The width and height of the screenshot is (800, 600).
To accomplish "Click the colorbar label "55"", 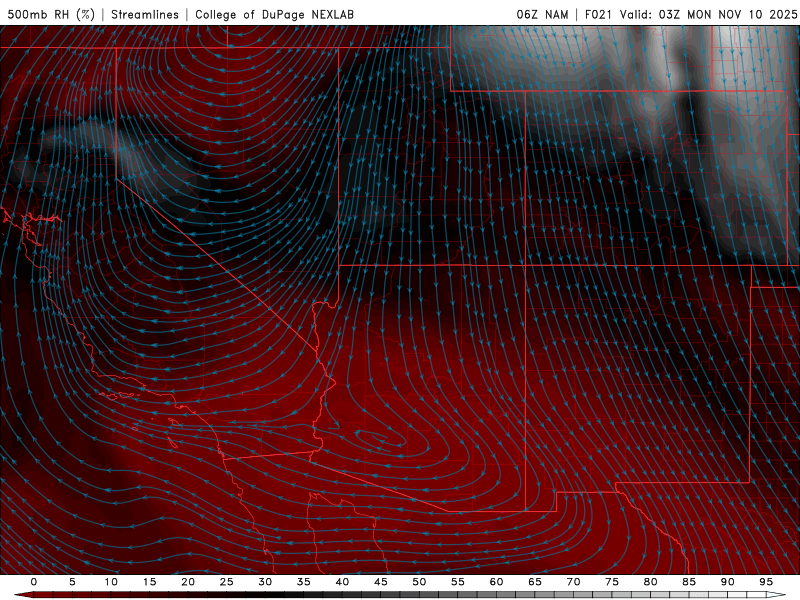I will 458,582.
